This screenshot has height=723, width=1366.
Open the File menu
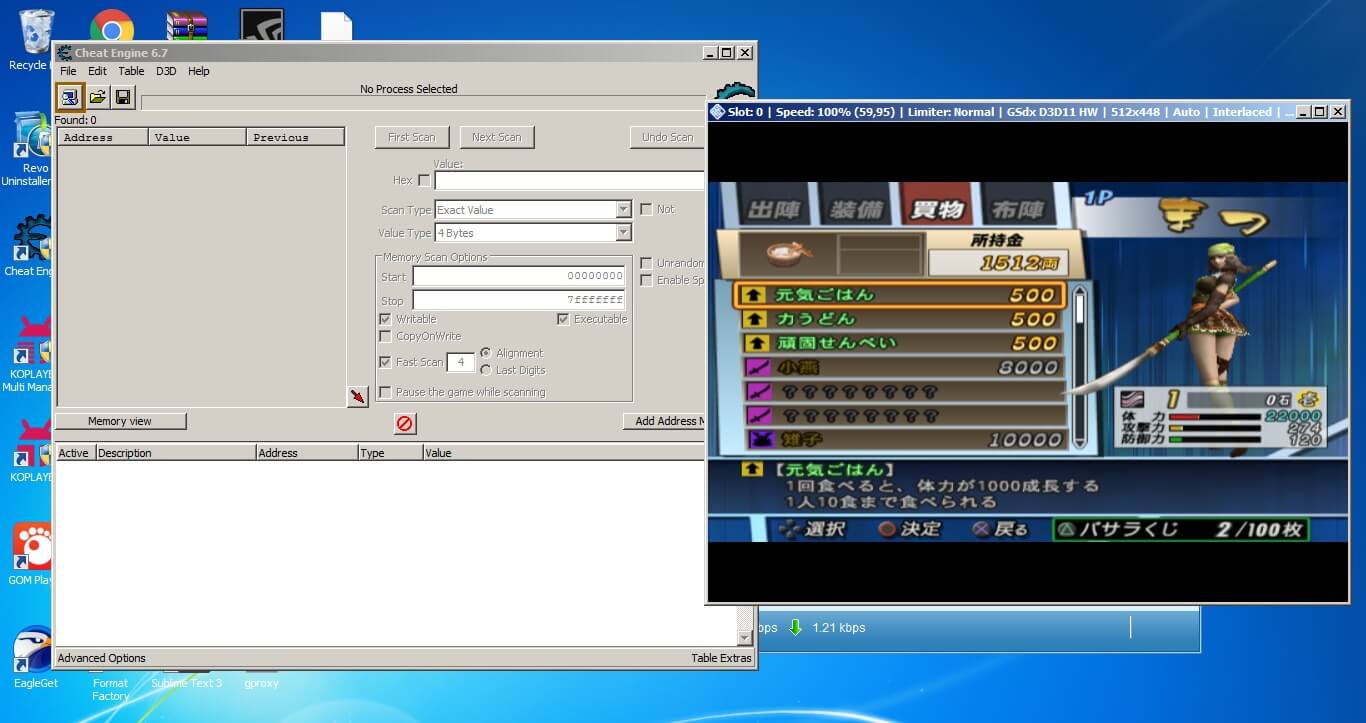coord(68,71)
